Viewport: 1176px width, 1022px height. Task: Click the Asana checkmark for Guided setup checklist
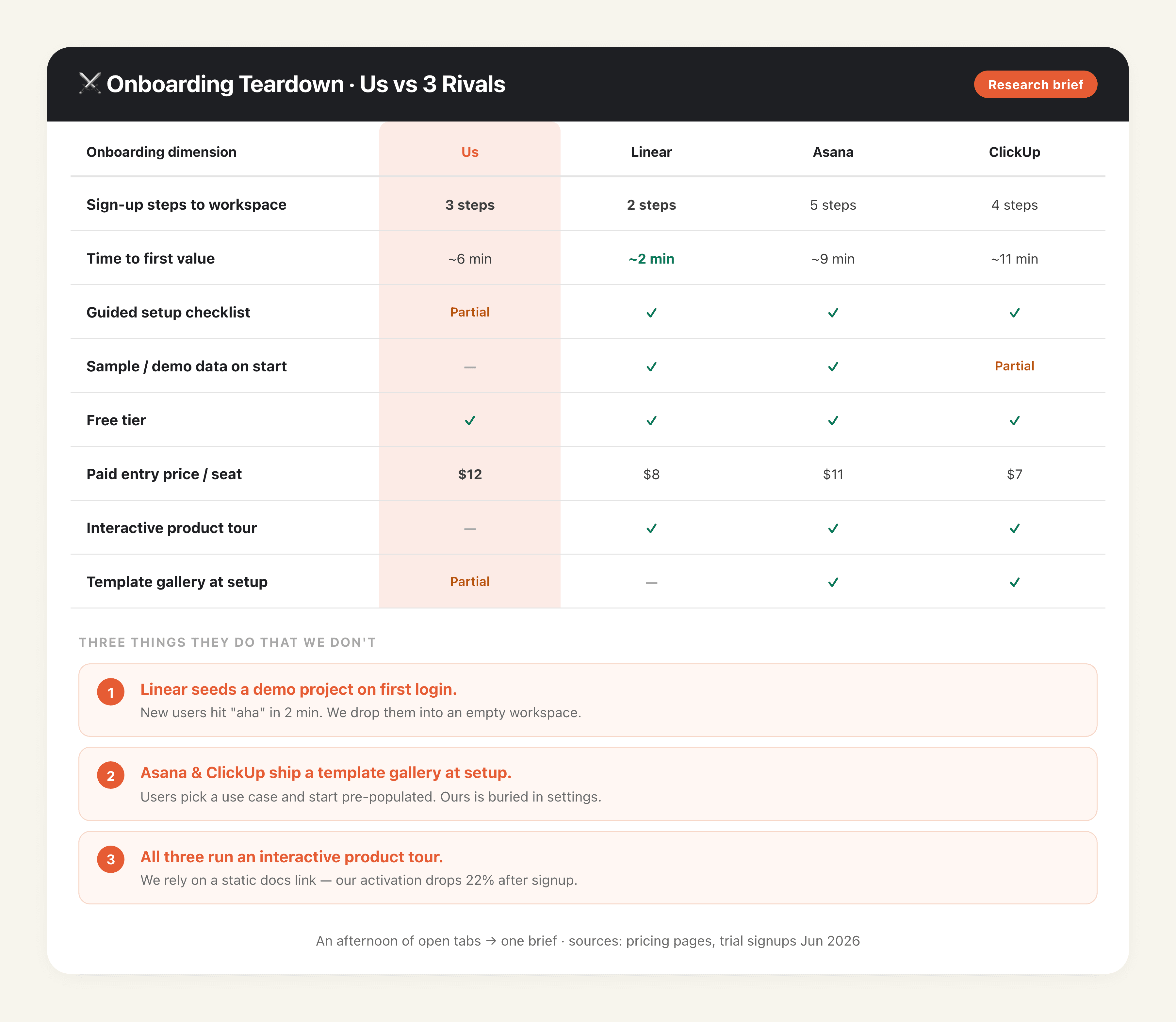click(833, 313)
